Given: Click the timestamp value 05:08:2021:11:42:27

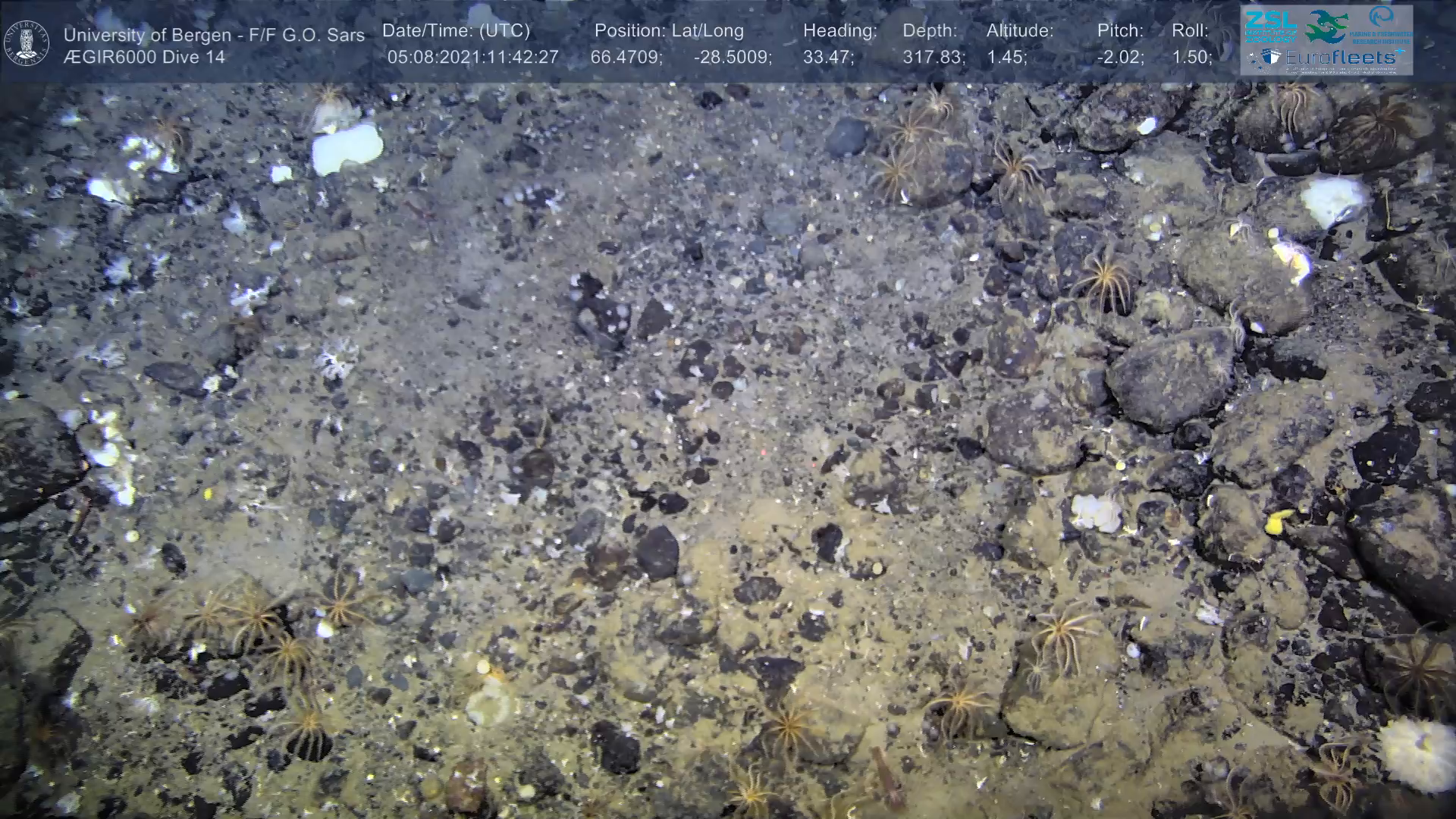Looking at the screenshot, I should click(x=472, y=58).
